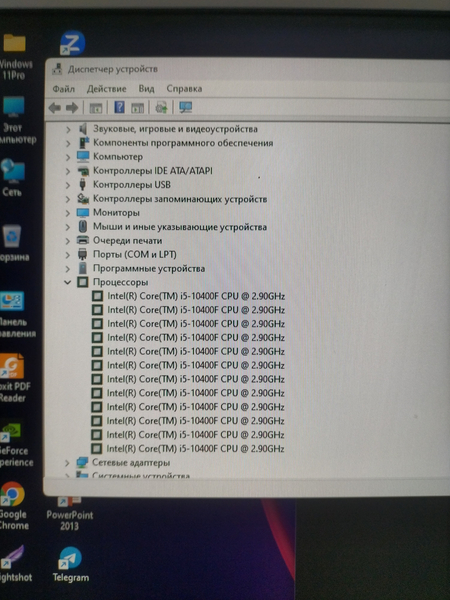Expand the Сетевые адаптеры category
Image resolution: width=450 pixels, height=600 pixels.
click(67, 463)
